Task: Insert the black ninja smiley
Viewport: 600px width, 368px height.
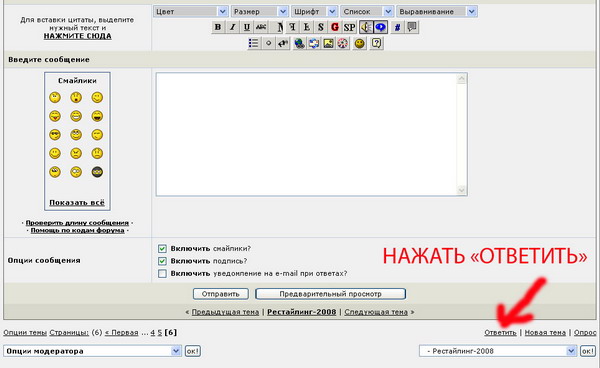Action: pos(97,172)
